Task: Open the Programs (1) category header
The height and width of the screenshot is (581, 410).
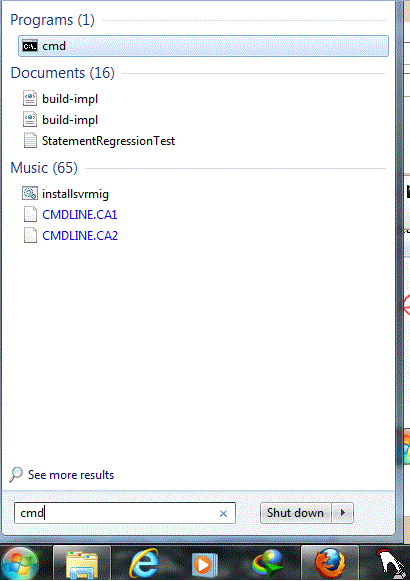Action: [x=52, y=20]
